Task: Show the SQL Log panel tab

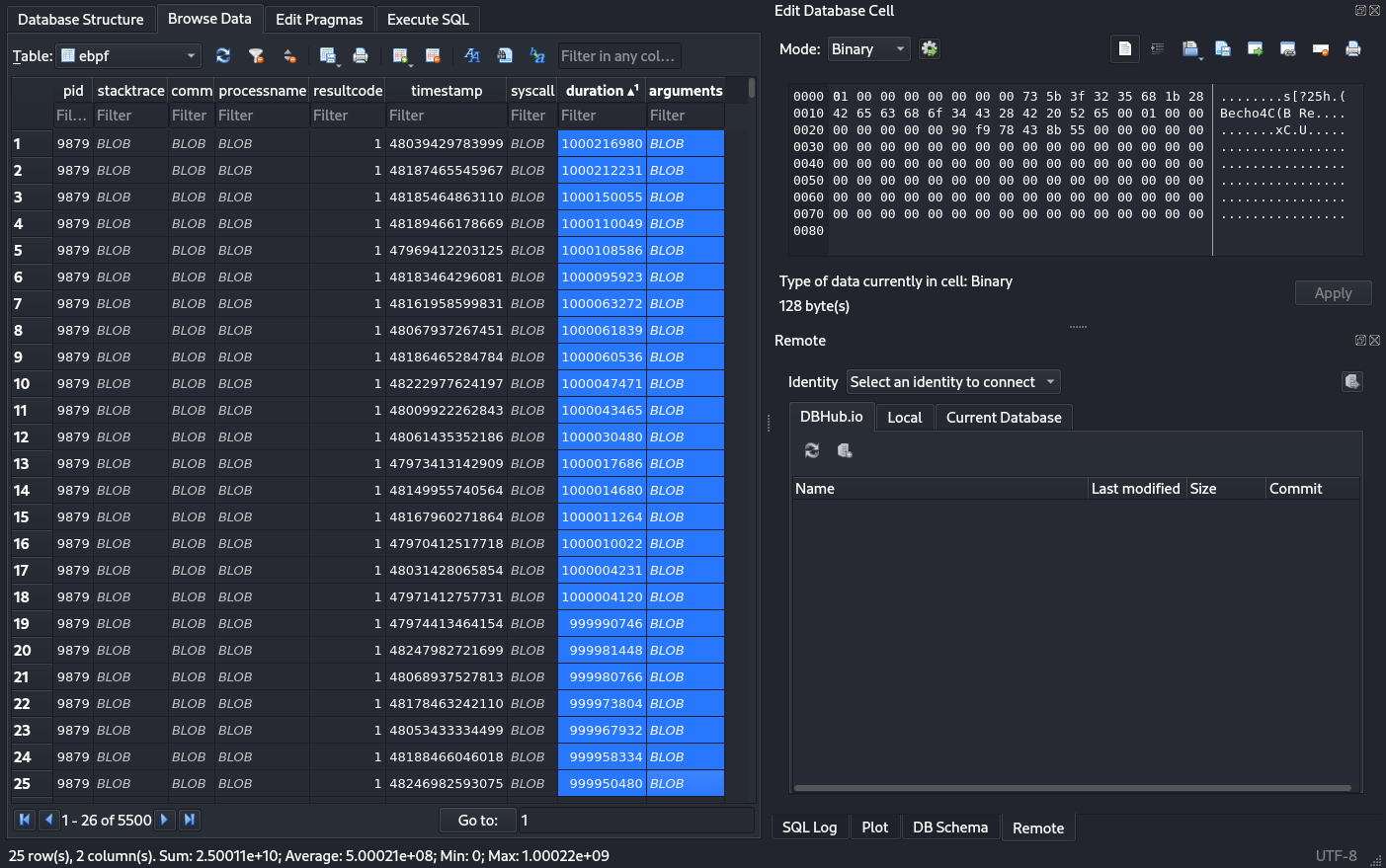Action: click(x=809, y=828)
